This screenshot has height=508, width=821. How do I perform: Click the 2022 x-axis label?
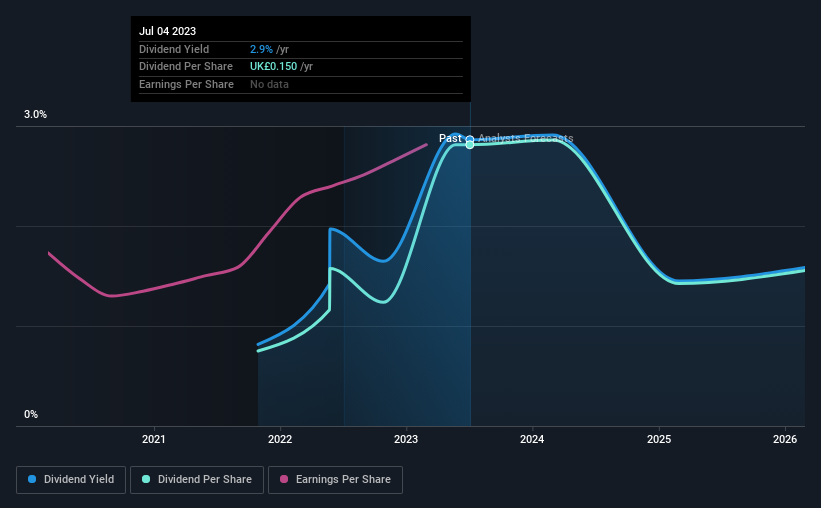click(280, 439)
